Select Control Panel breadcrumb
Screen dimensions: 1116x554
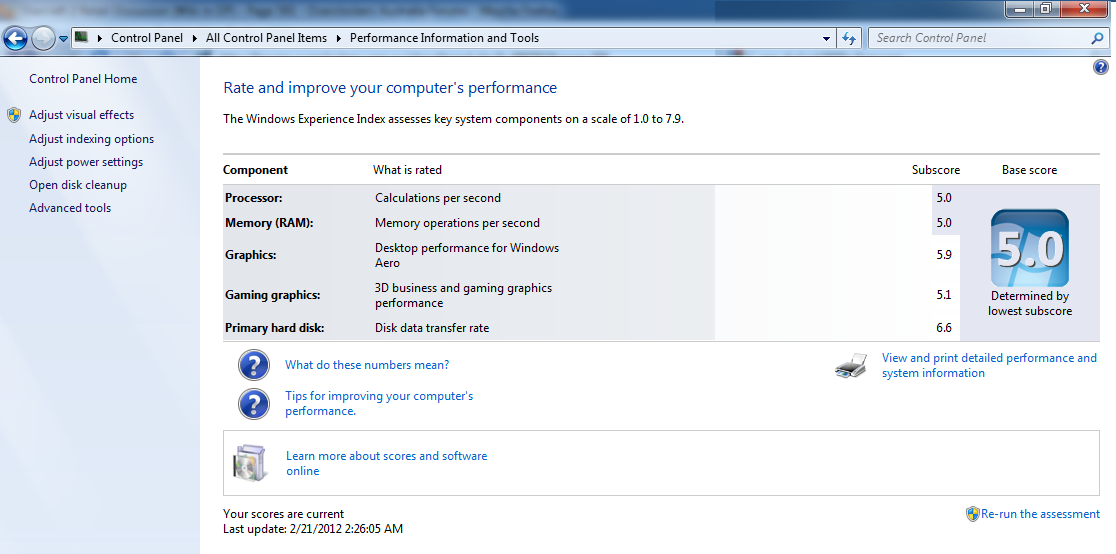pos(147,38)
